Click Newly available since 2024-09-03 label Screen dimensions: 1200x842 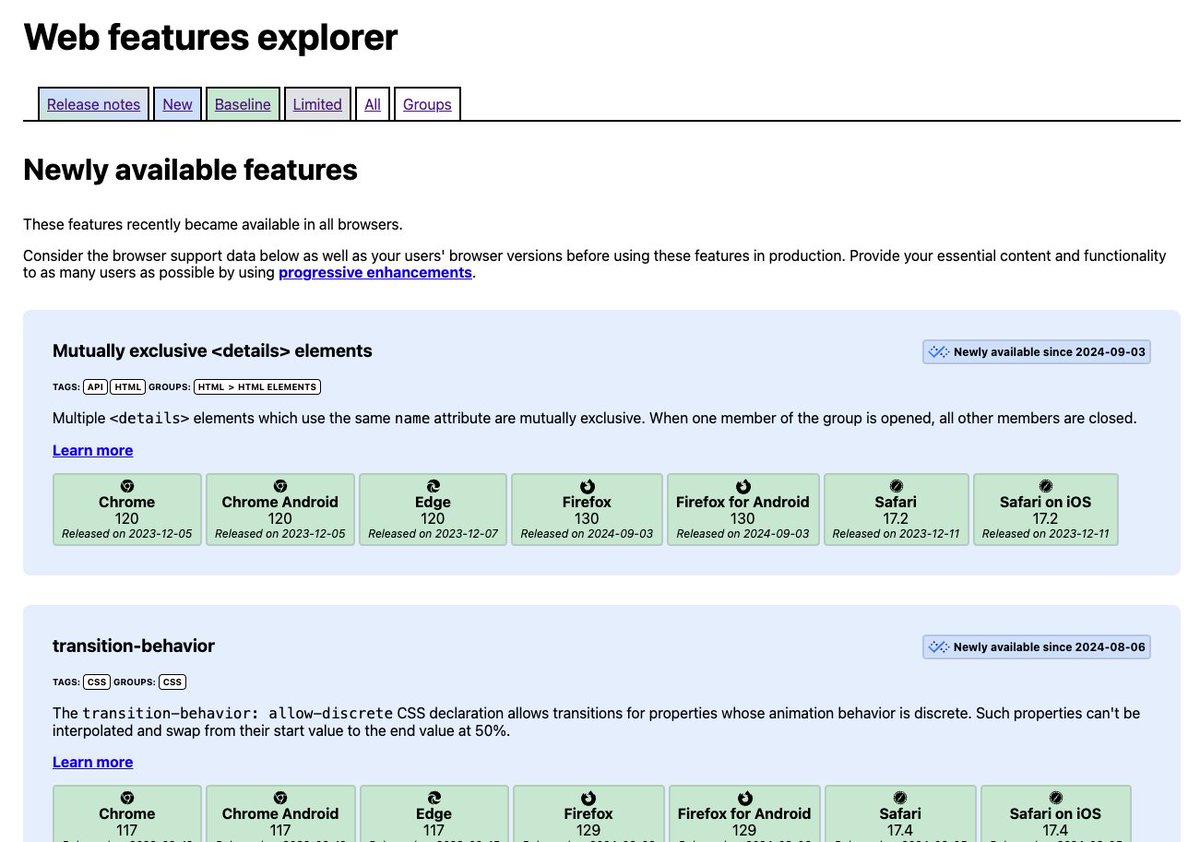pos(1050,352)
